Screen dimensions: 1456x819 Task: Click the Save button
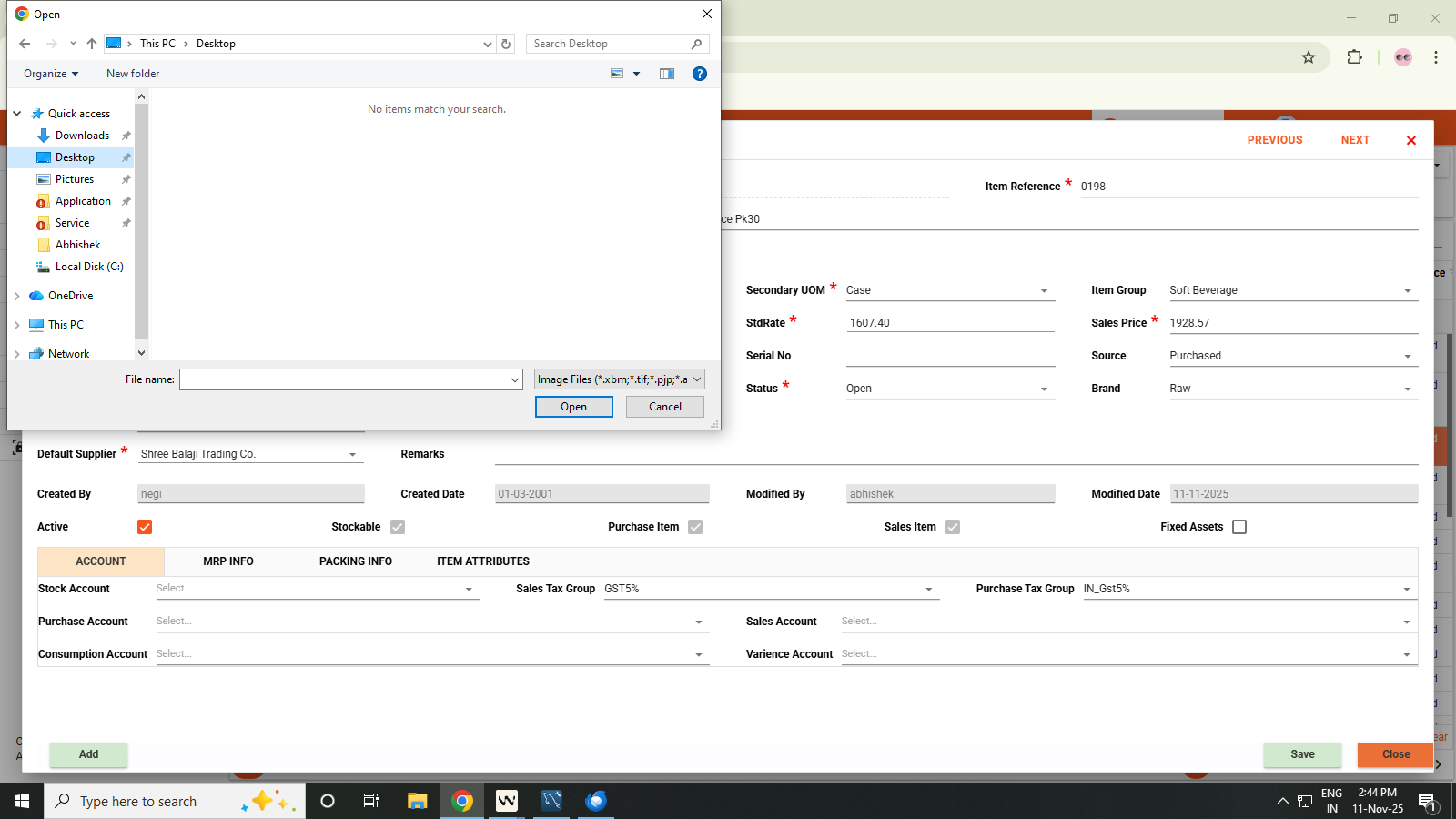pyautogui.click(x=1301, y=754)
